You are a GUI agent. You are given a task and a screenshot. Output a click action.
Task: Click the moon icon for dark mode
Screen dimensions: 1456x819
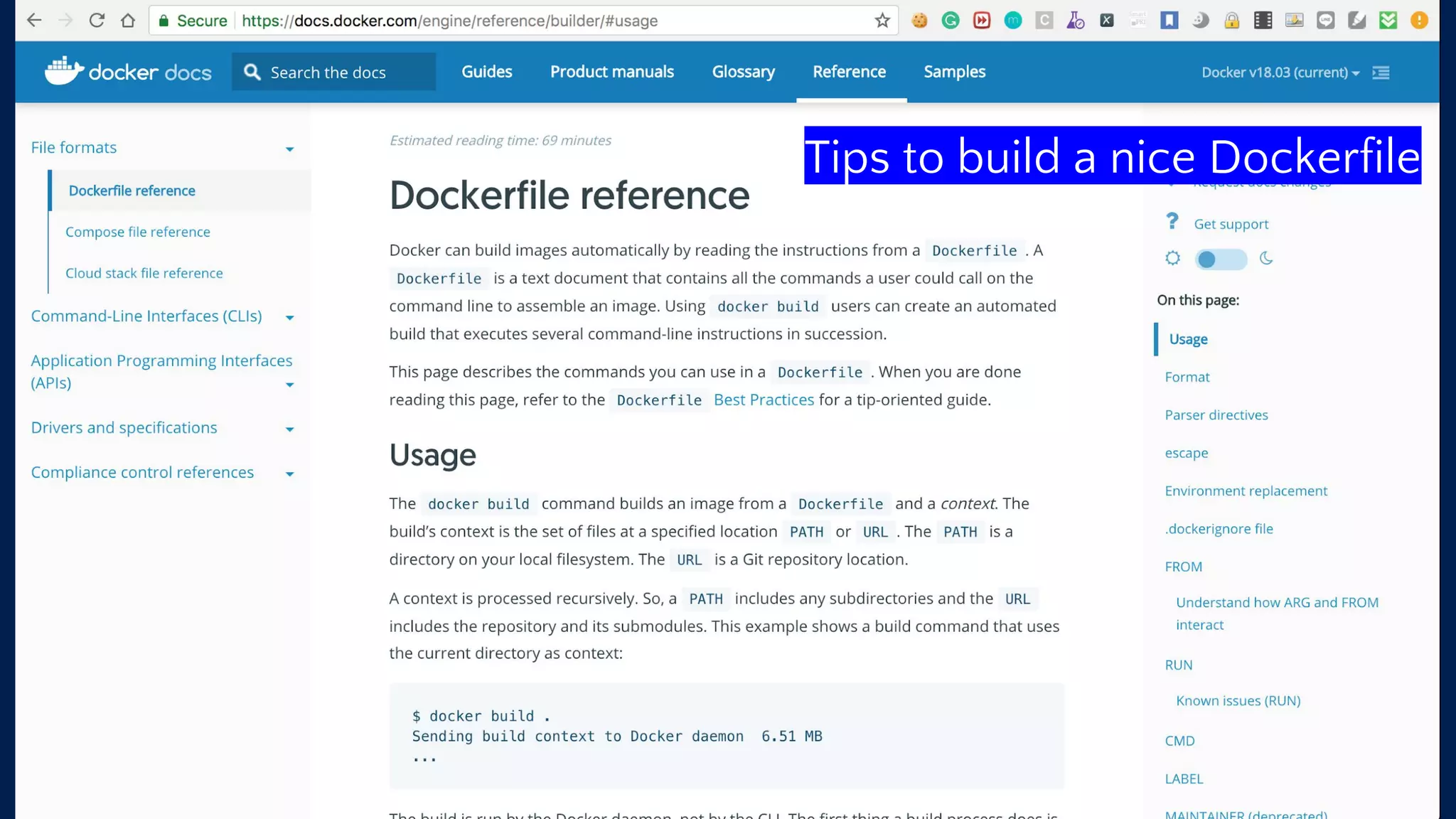coord(1266,258)
